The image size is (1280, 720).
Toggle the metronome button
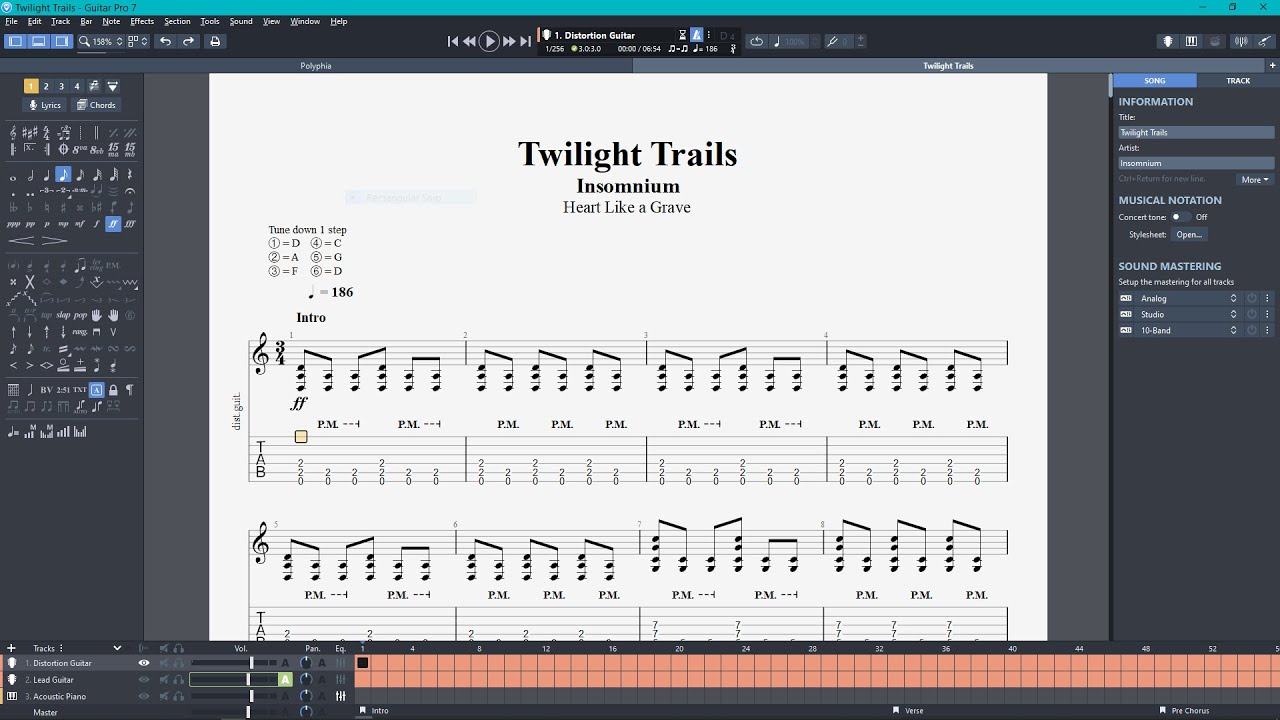point(696,35)
